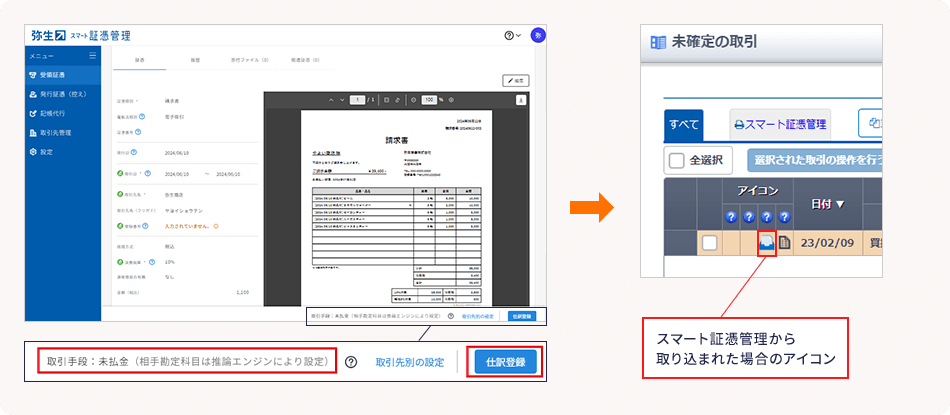Click the ヤヨイショウテン furigana value
The image size is (950, 415).
click(182, 210)
